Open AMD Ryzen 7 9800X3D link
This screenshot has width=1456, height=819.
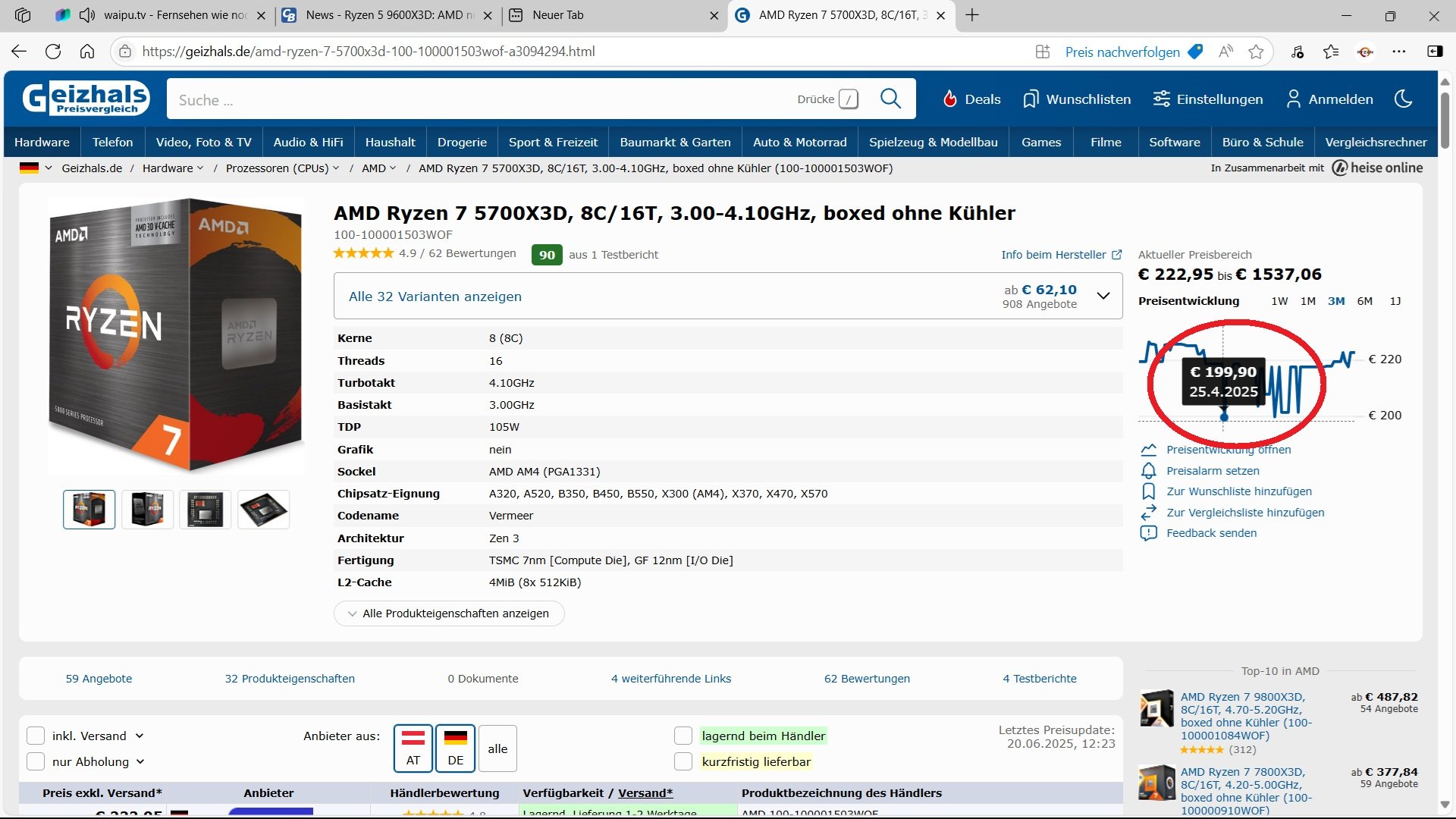click(1246, 716)
